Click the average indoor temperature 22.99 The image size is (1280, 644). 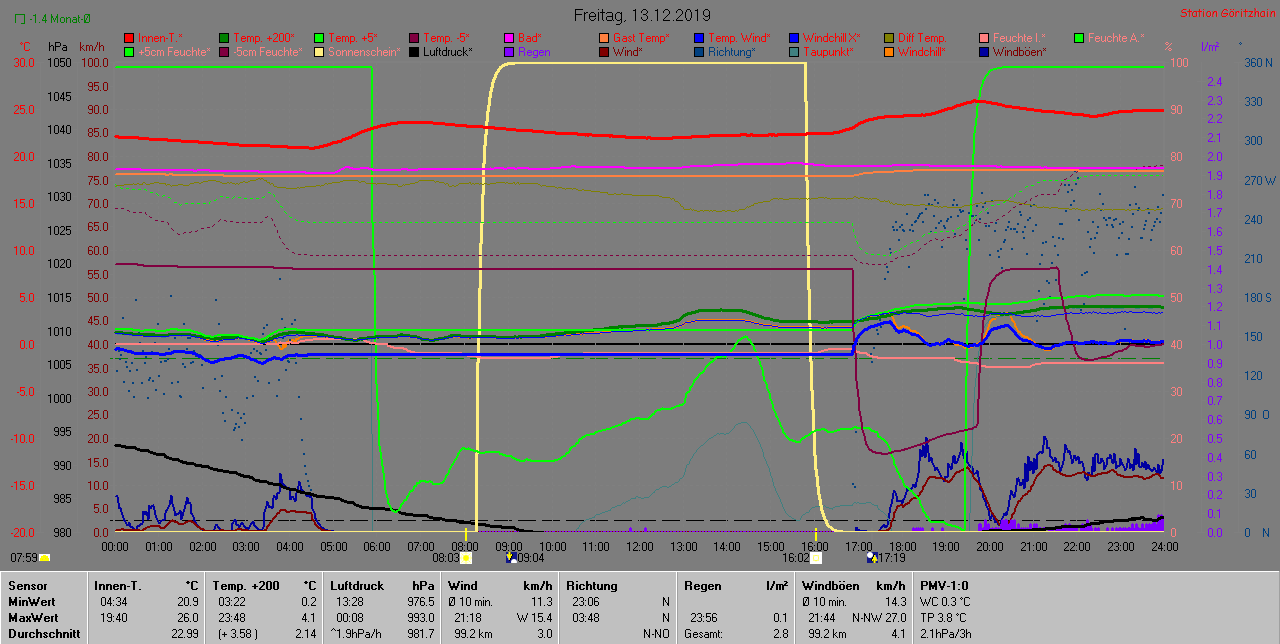point(185,634)
